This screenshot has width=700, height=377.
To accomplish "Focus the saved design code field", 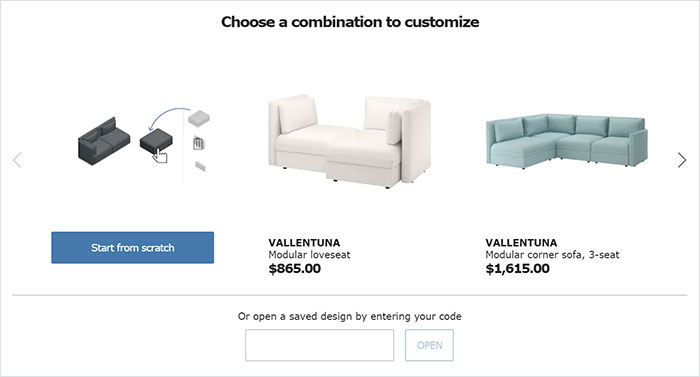I will pyautogui.click(x=320, y=345).
